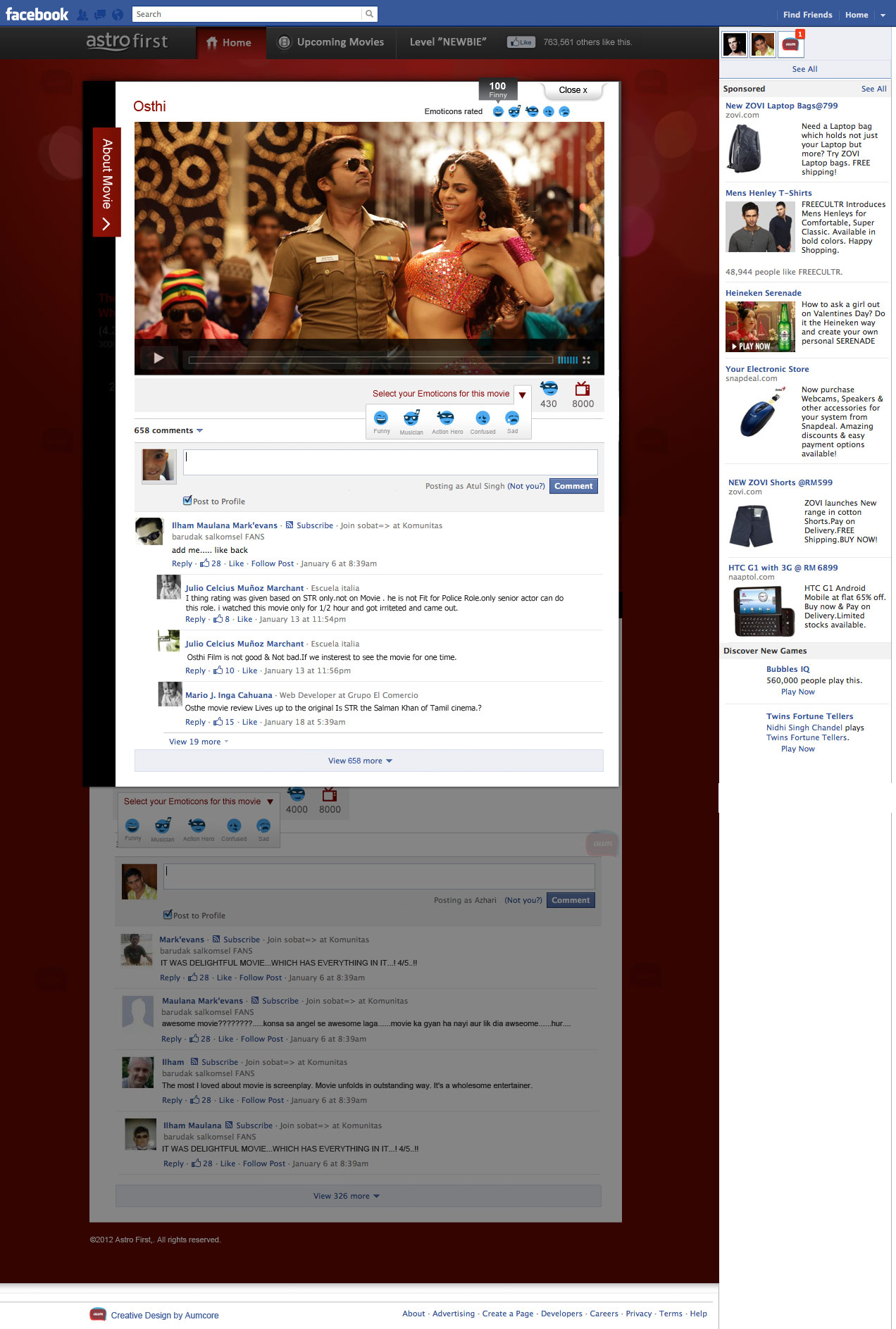896x1329 pixels.
Task: Click the Action Hero emoticon in Emoticons rated row
Action: coord(532,111)
